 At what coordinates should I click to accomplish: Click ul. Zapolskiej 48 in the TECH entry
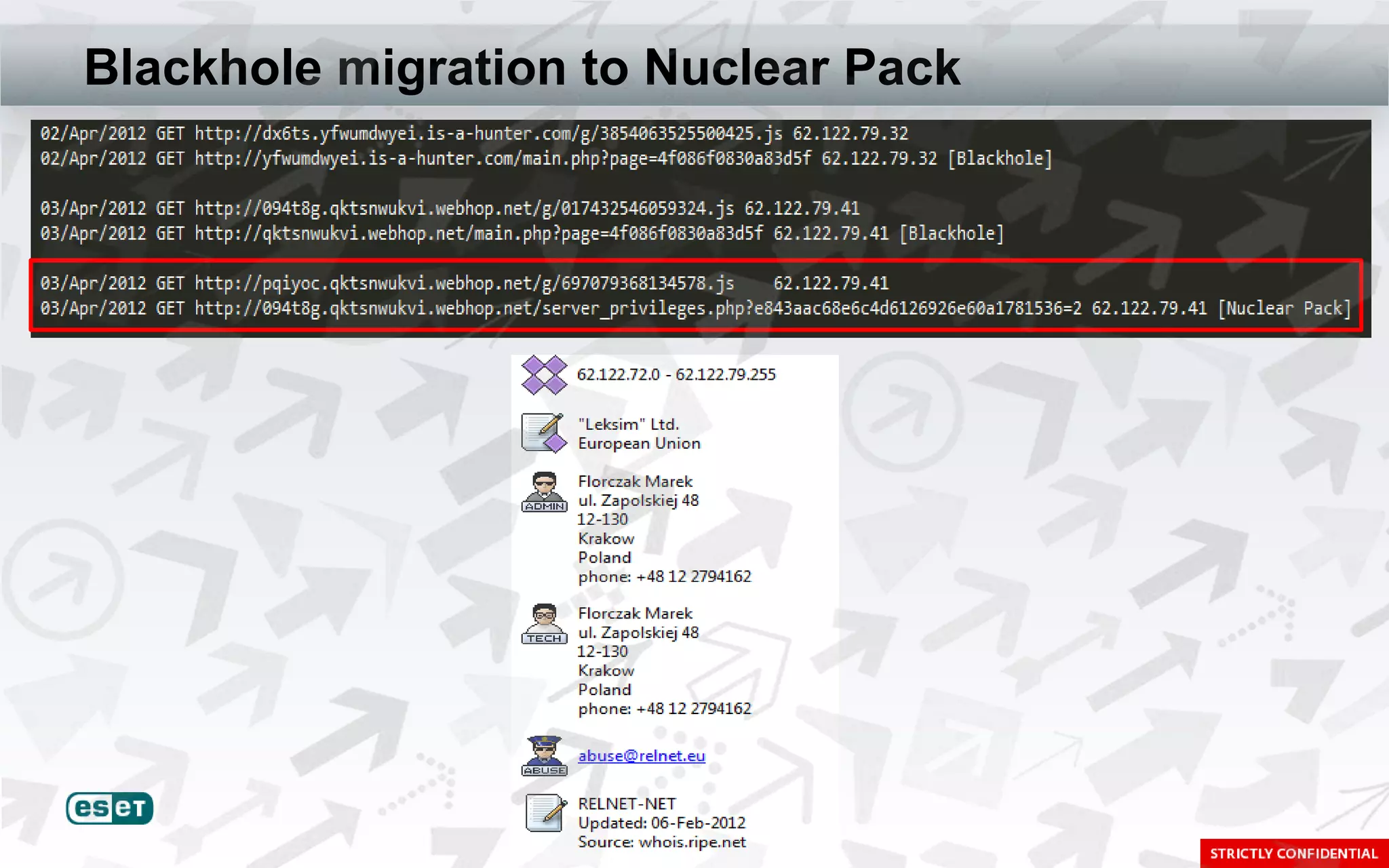point(638,633)
